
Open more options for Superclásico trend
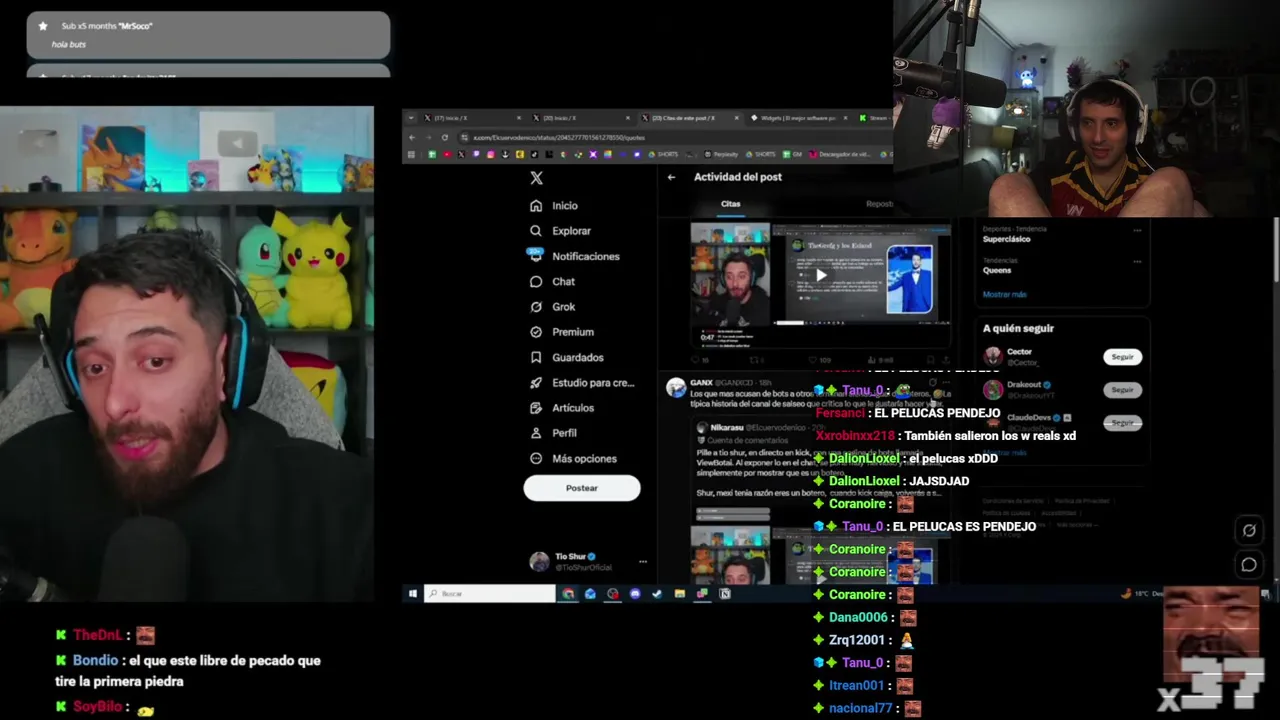(1137, 231)
